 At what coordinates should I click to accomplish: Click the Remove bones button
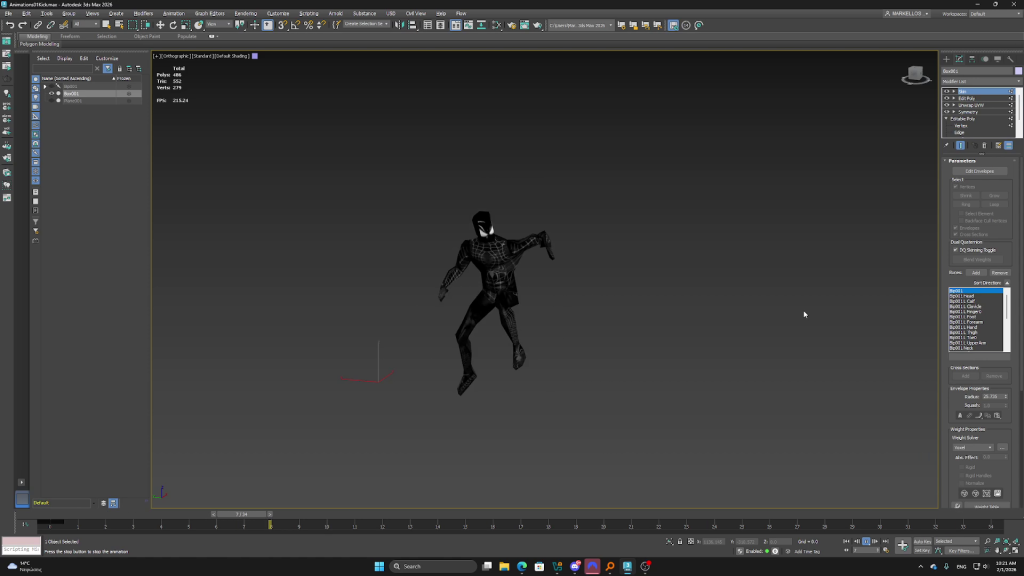click(999, 273)
